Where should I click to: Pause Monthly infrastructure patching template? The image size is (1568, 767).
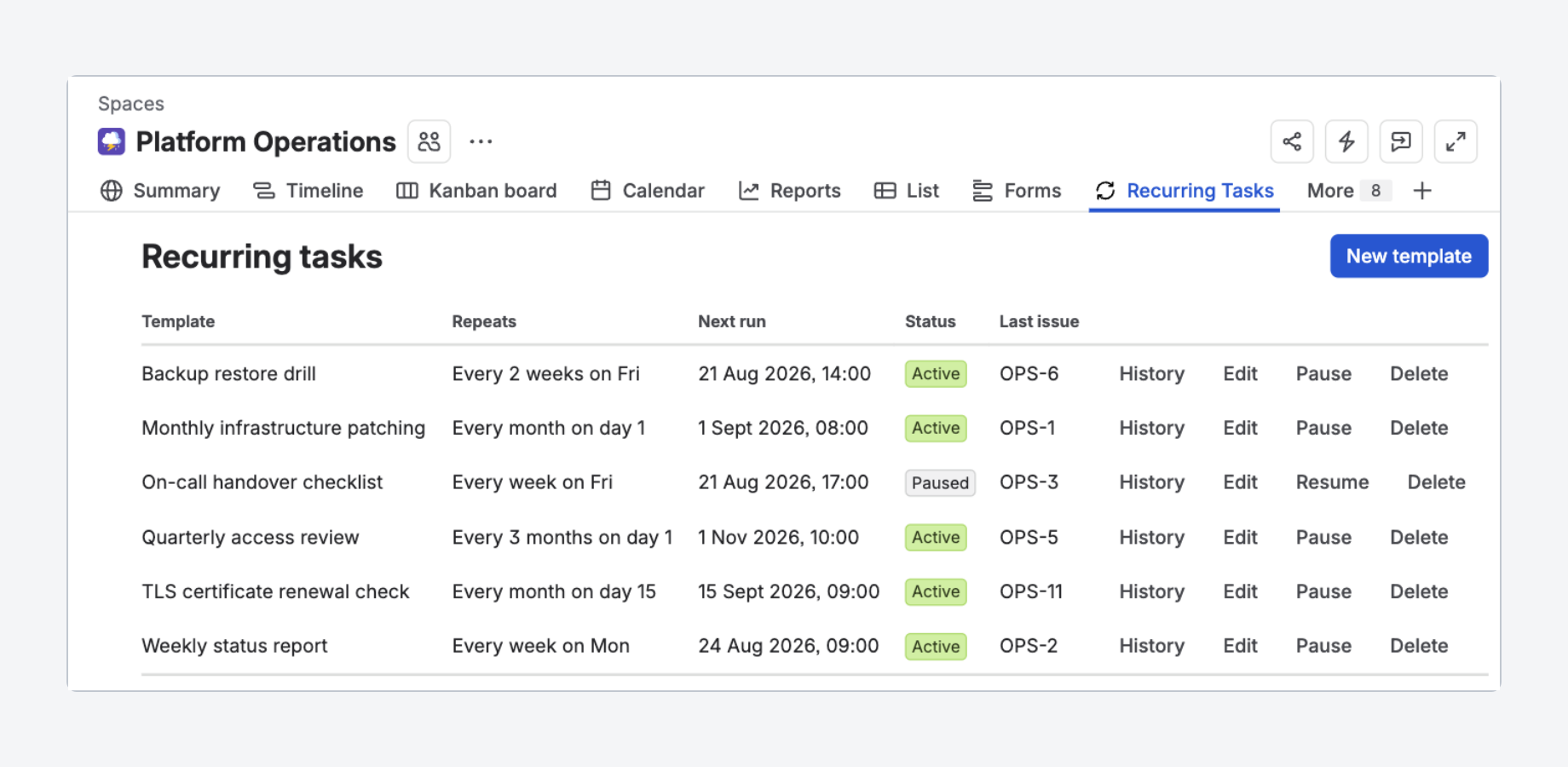(1324, 428)
